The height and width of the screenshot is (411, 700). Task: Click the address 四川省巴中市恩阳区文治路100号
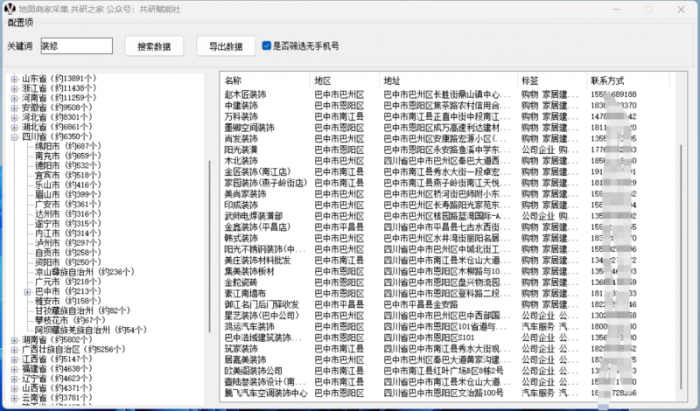(443, 393)
